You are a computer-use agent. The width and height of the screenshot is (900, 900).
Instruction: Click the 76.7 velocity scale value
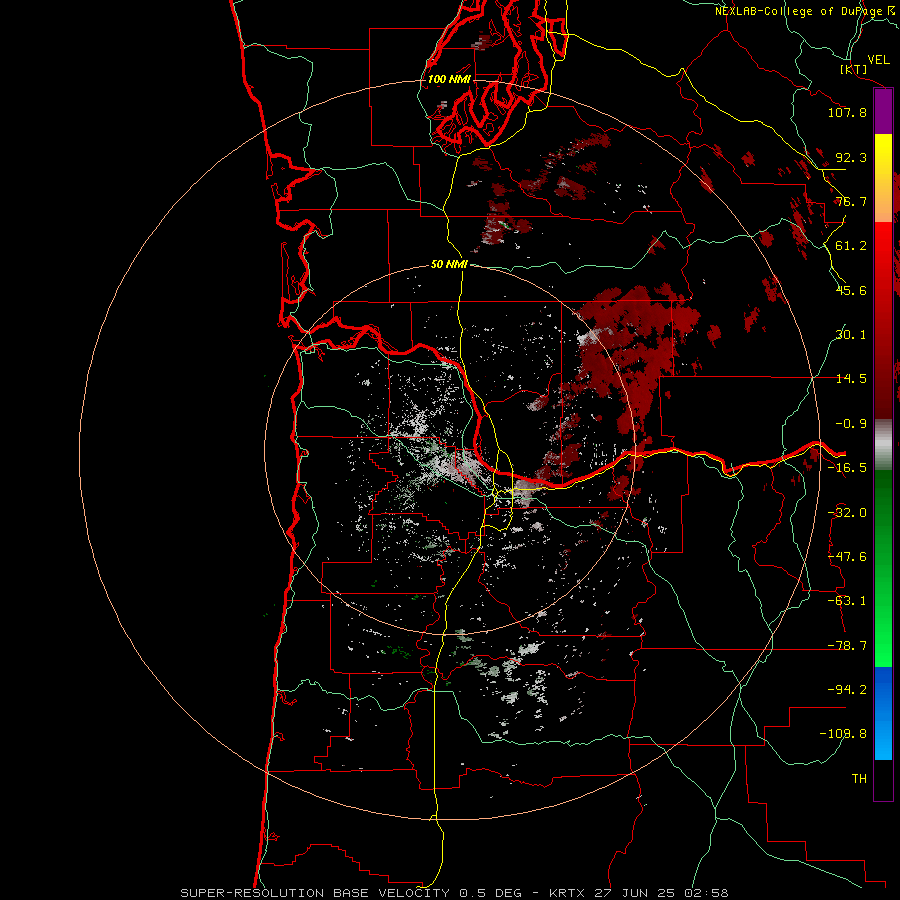(851, 201)
